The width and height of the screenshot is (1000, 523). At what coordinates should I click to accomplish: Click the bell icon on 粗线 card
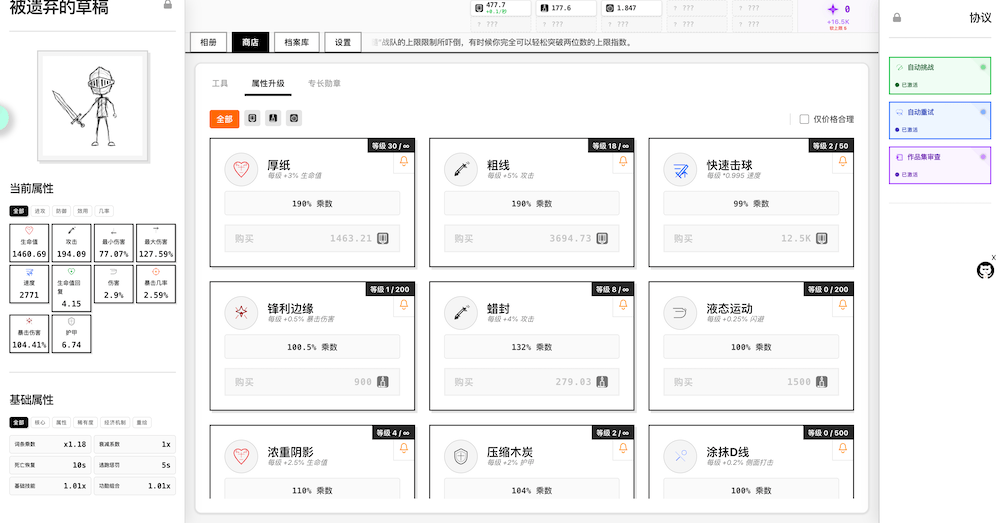(x=625, y=163)
